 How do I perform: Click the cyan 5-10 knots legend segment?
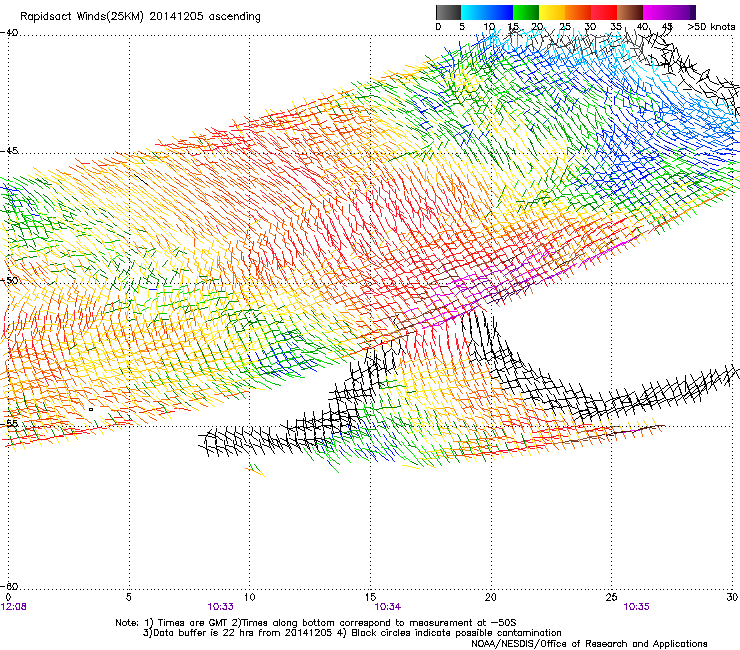tap(474, 12)
